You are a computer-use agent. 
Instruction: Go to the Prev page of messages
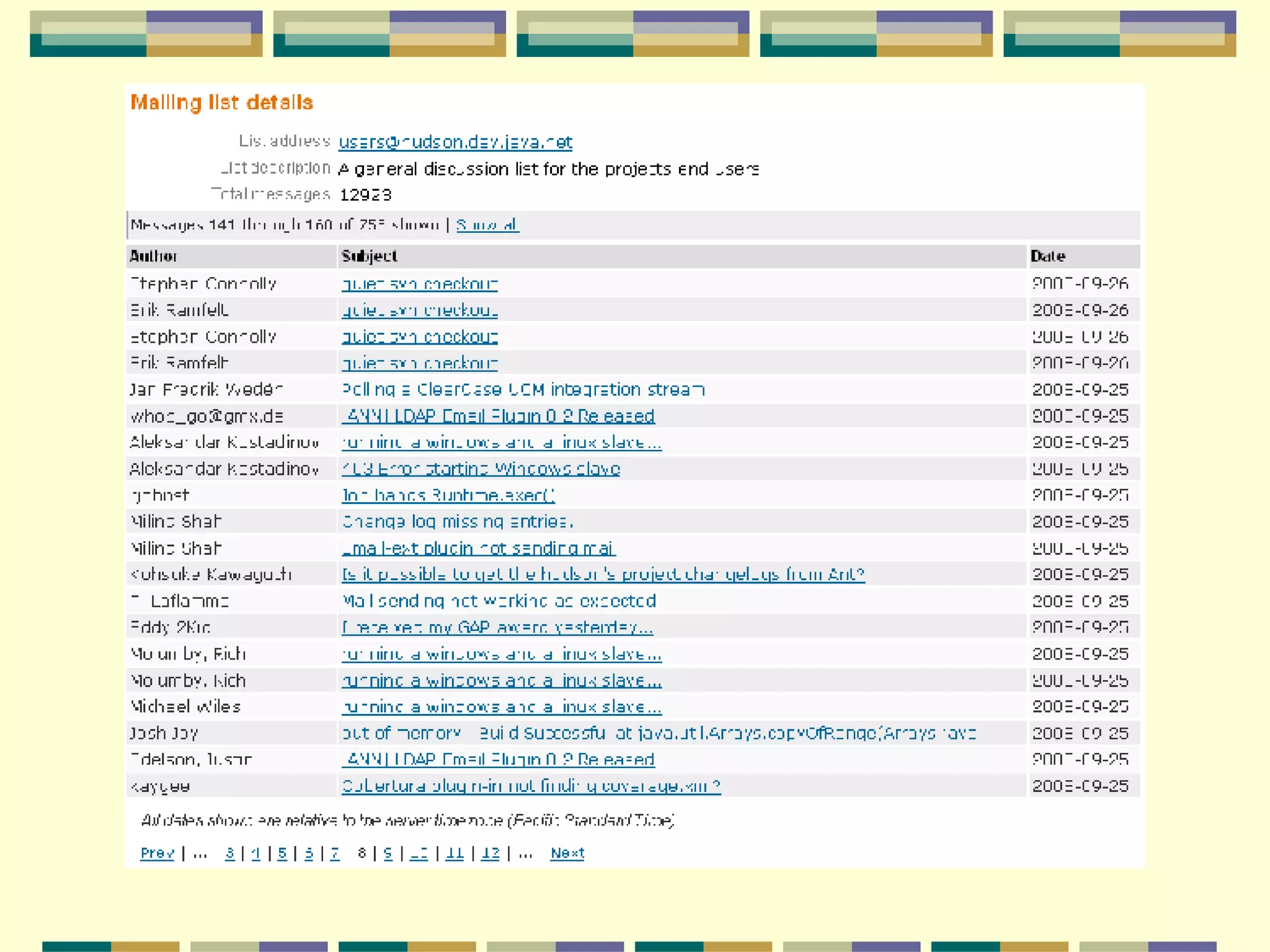click(157, 853)
